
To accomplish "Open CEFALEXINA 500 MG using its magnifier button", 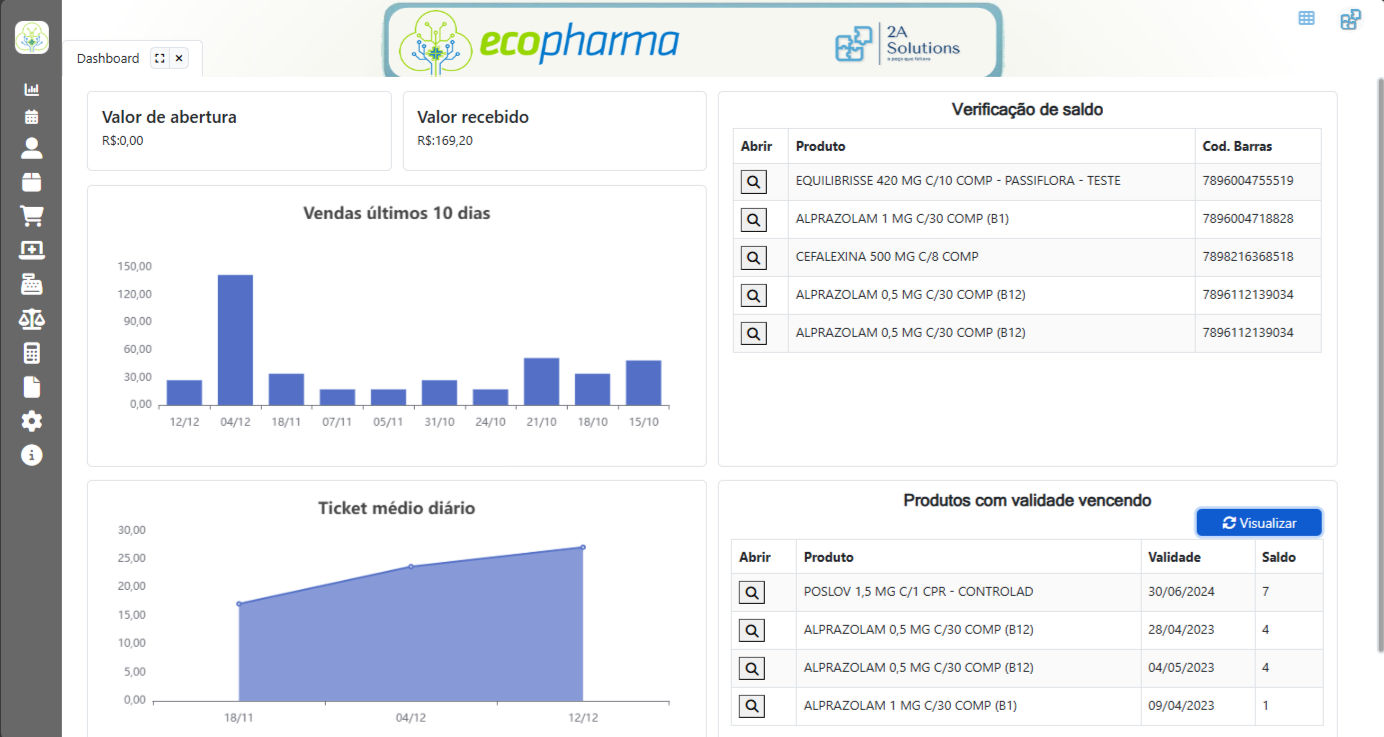I will click(753, 258).
